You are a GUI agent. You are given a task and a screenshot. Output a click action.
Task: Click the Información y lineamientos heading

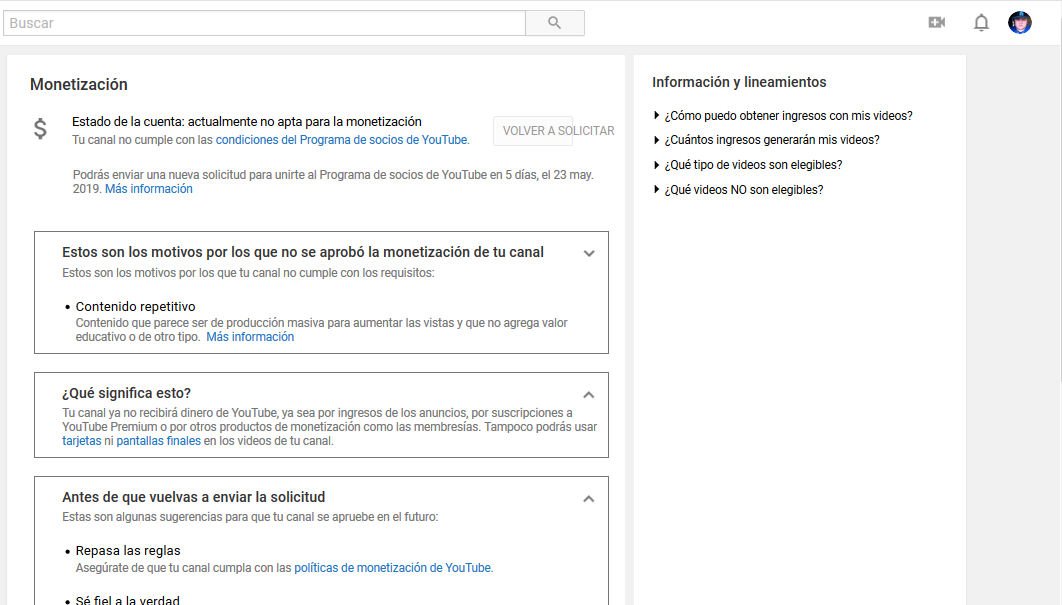pos(739,82)
